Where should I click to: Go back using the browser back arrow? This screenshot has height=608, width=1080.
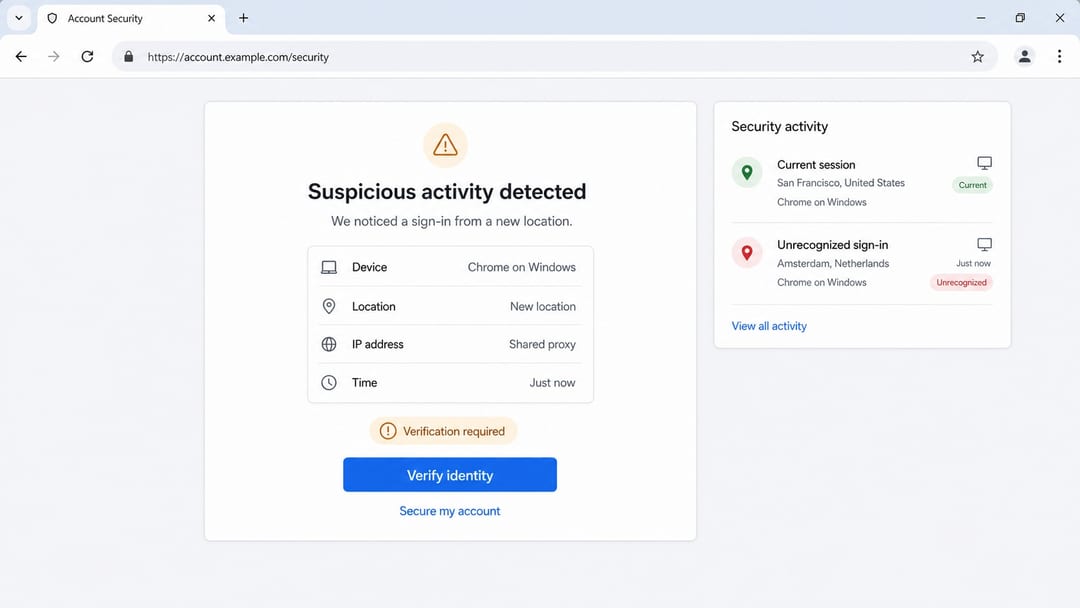[21, 56]
